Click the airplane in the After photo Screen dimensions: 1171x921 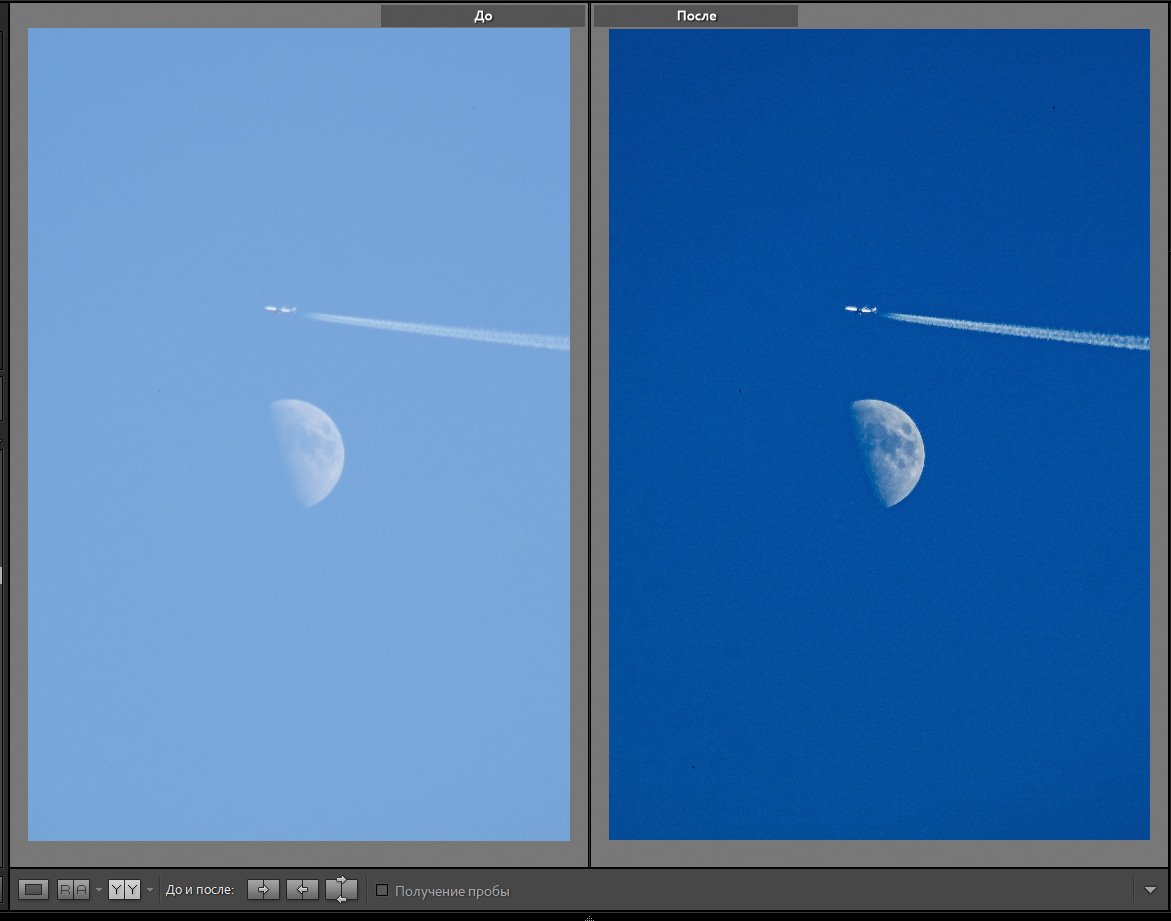[861, 309]
